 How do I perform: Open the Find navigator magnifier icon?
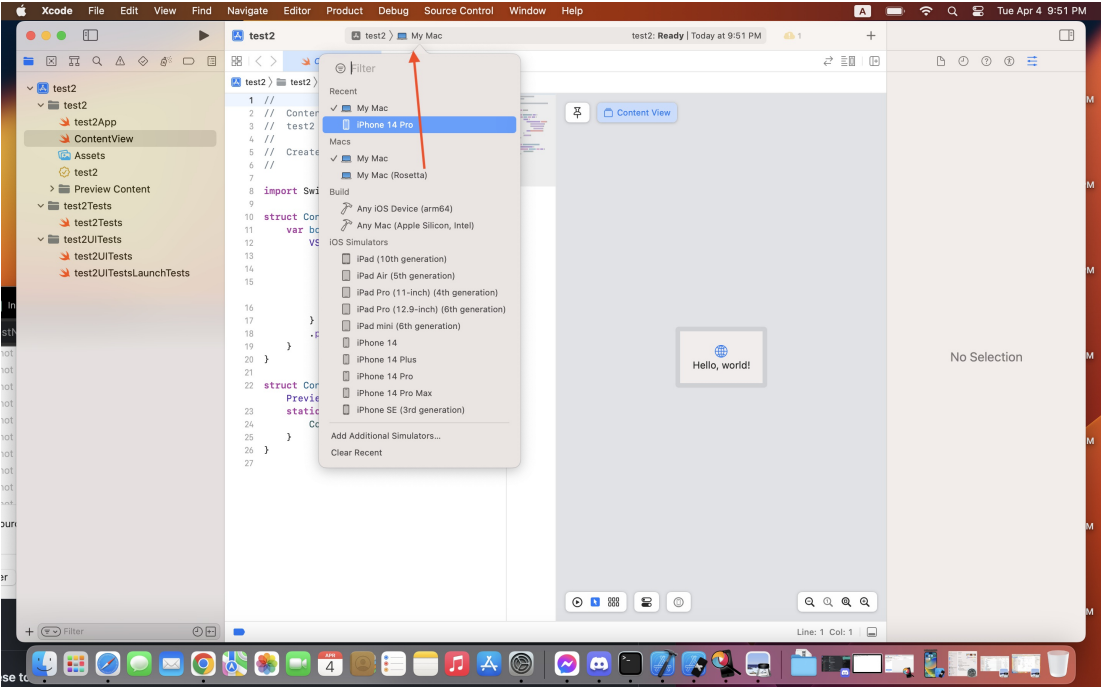97,61
